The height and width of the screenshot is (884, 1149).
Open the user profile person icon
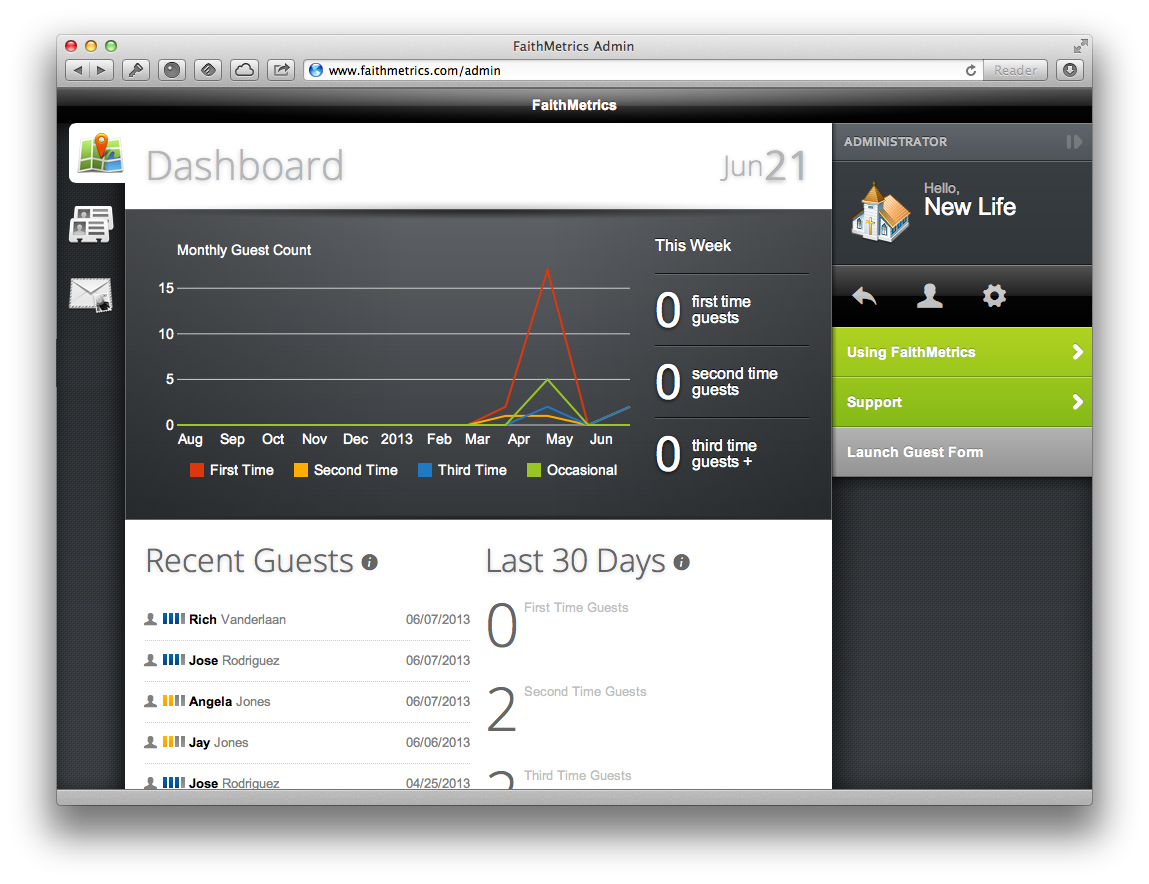[x=929, y=296]
